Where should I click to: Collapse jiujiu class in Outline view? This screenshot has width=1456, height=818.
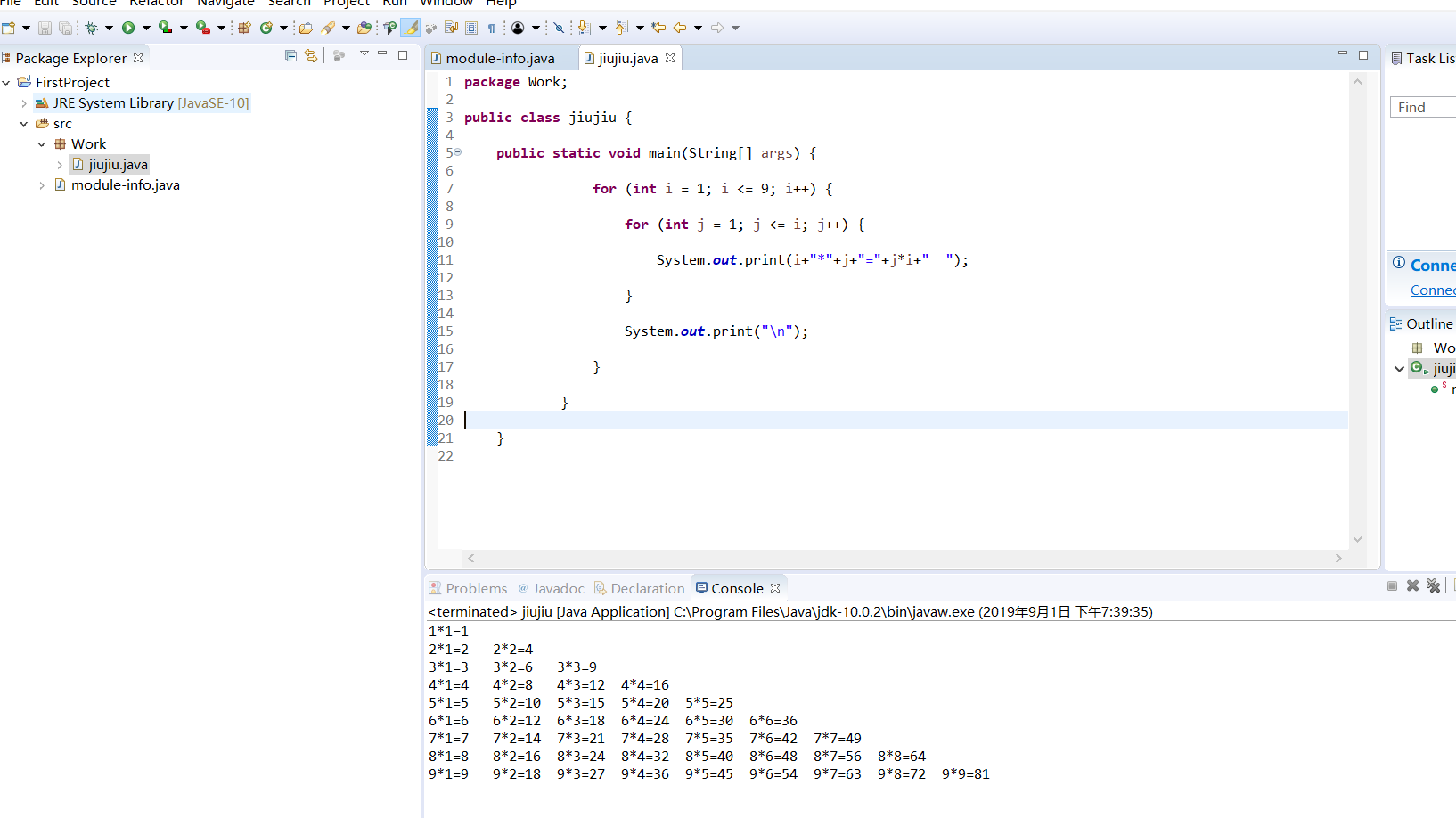point(1399,369)
